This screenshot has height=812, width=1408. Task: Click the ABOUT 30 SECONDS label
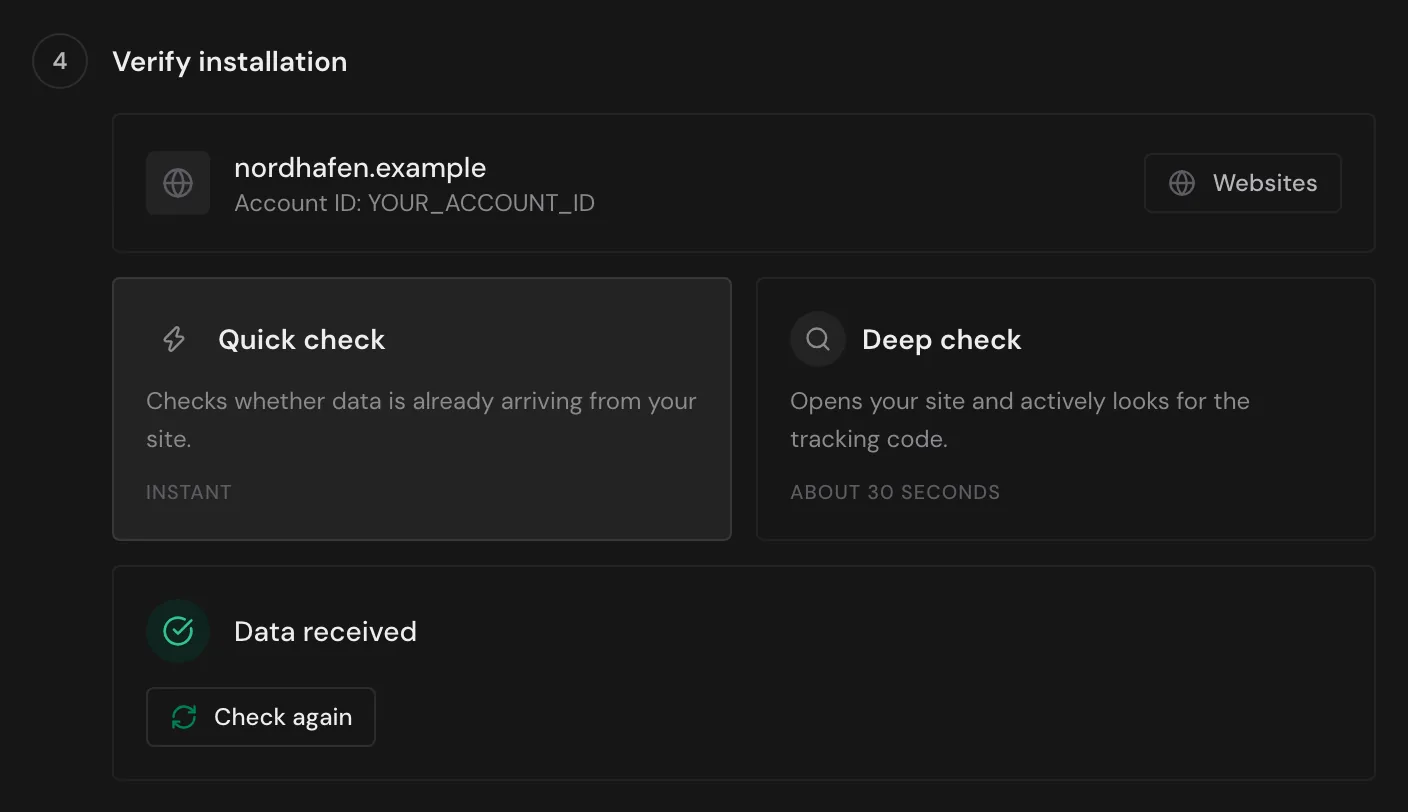point(895,492)
